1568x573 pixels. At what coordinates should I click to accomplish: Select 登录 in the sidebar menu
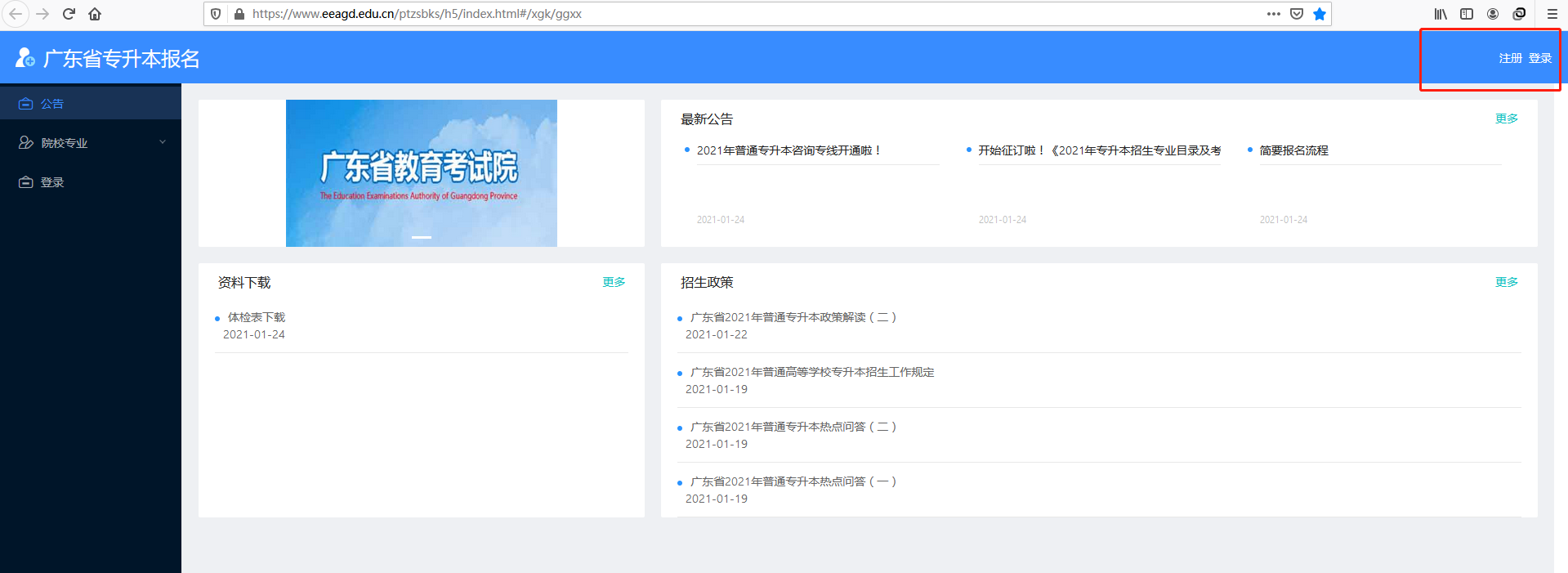tap(91, 182)
